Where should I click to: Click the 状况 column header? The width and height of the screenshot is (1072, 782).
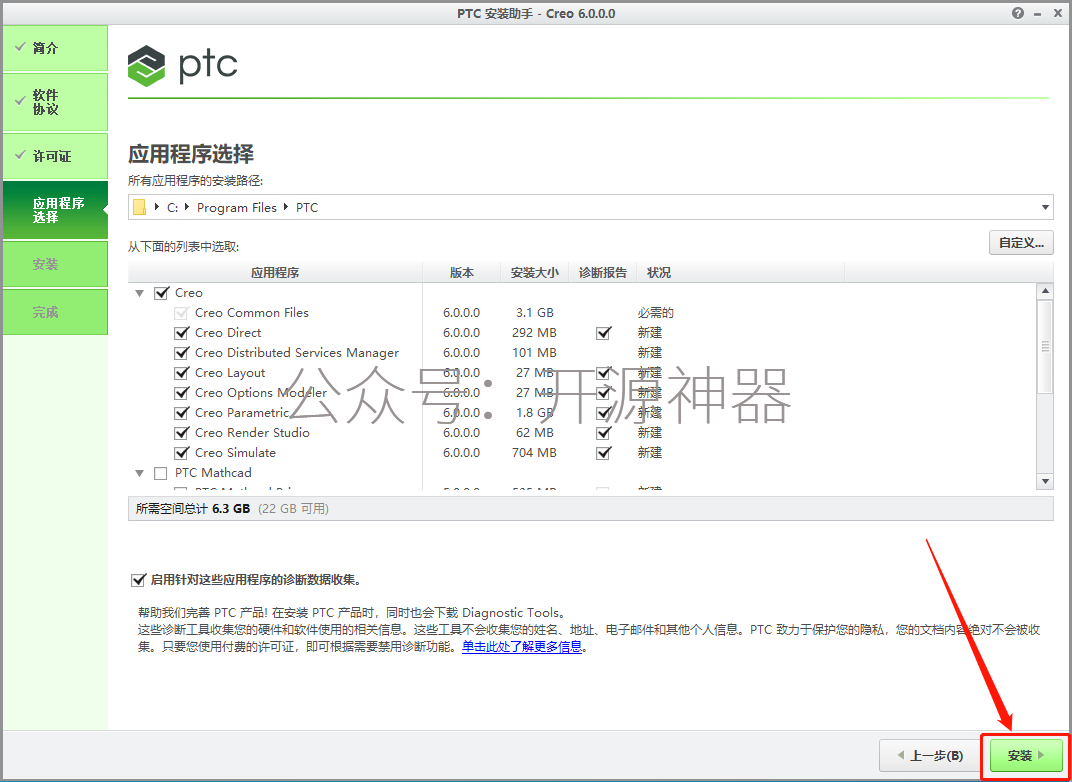click(740, 273)
